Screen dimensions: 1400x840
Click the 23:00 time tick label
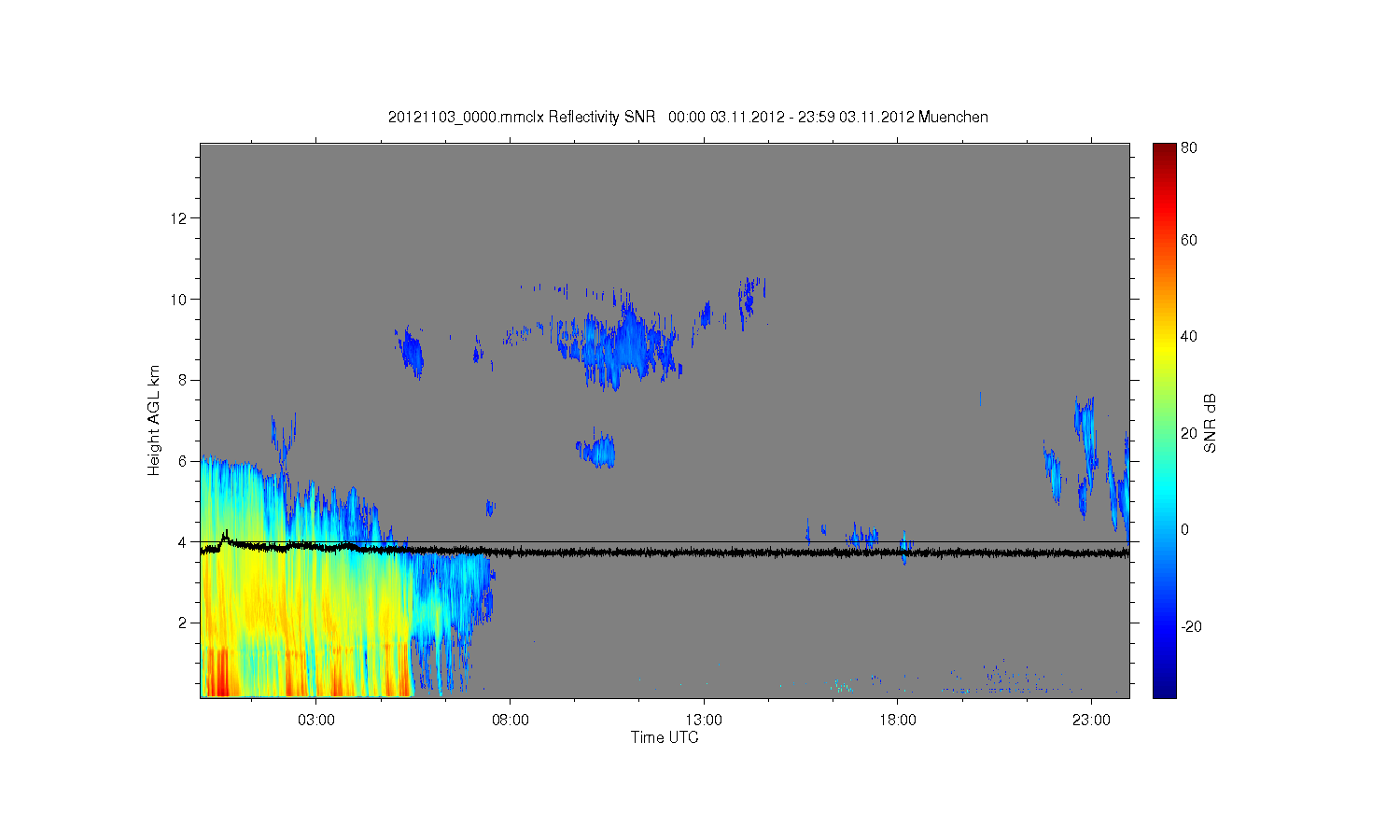click(x=1091, y=720)
